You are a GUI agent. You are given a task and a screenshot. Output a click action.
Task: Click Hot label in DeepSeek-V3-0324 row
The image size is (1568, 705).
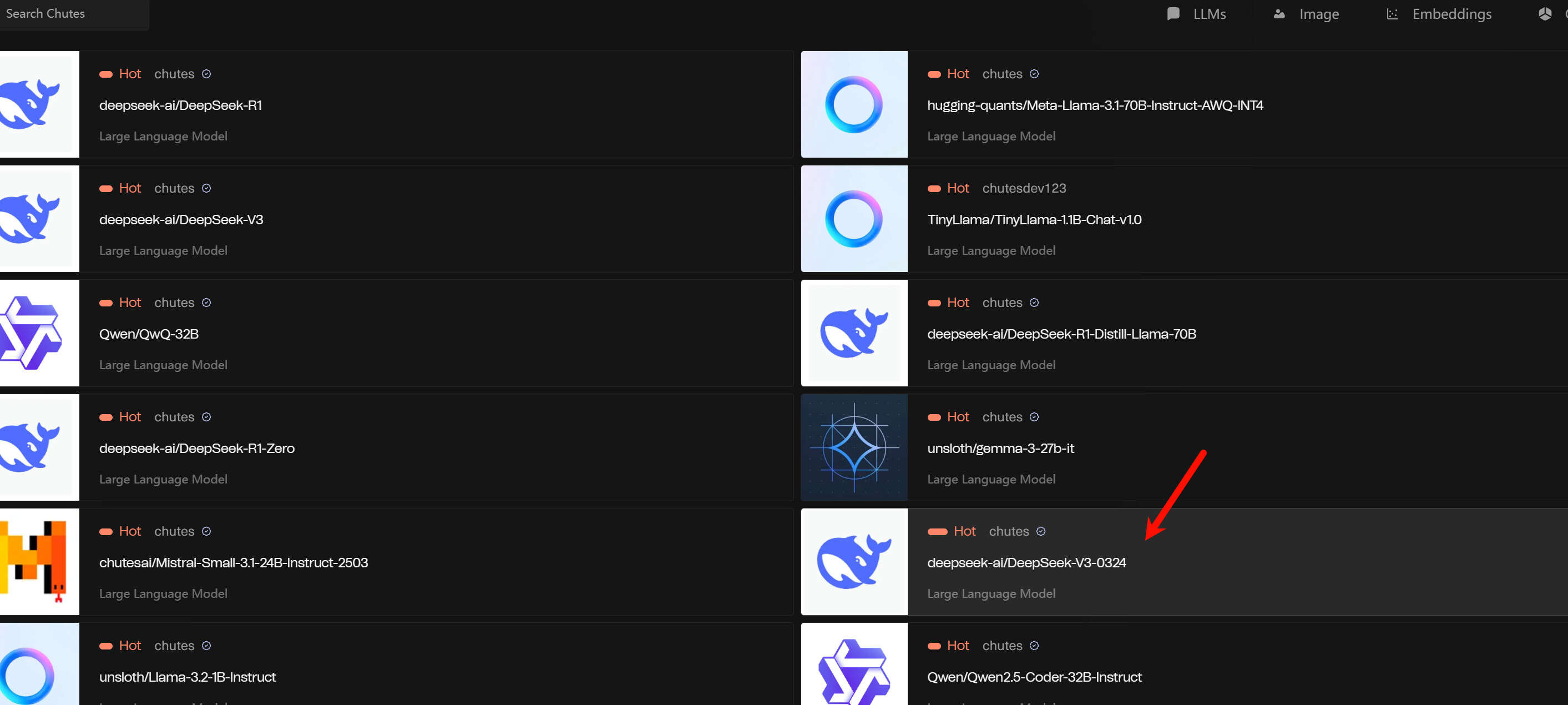(964, 531)
